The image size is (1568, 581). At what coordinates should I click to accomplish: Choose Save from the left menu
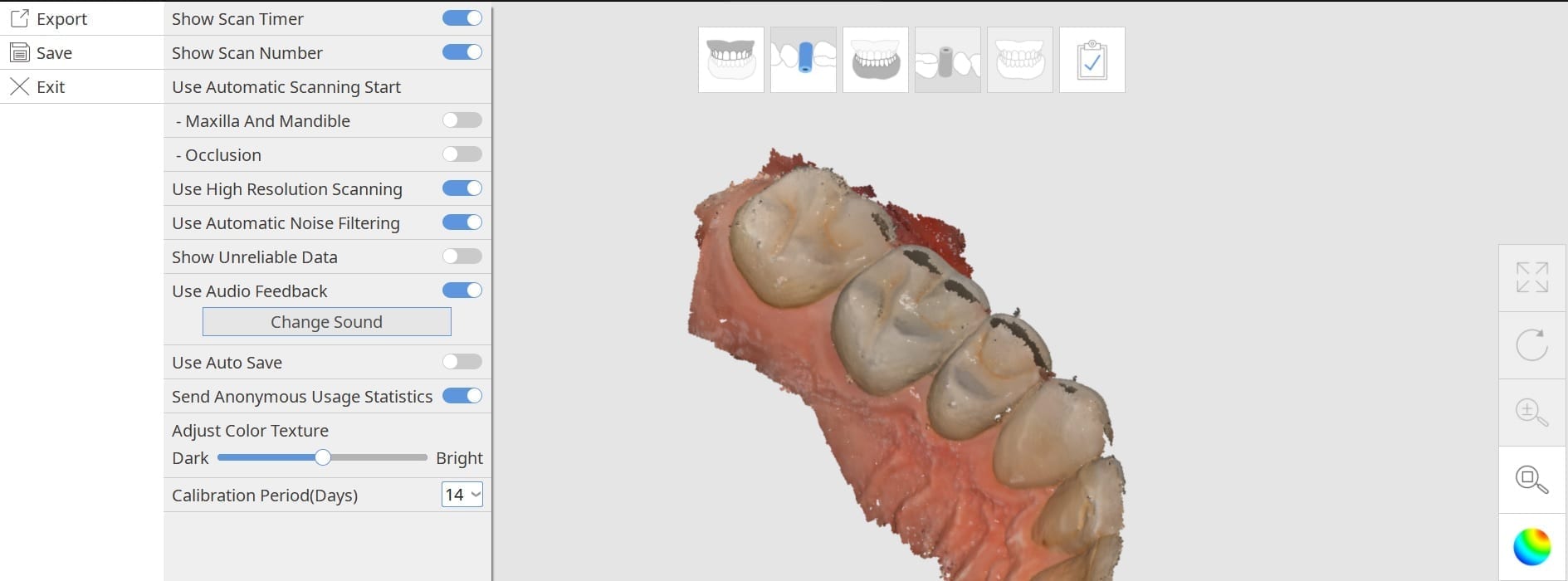[x=54, y=52]
